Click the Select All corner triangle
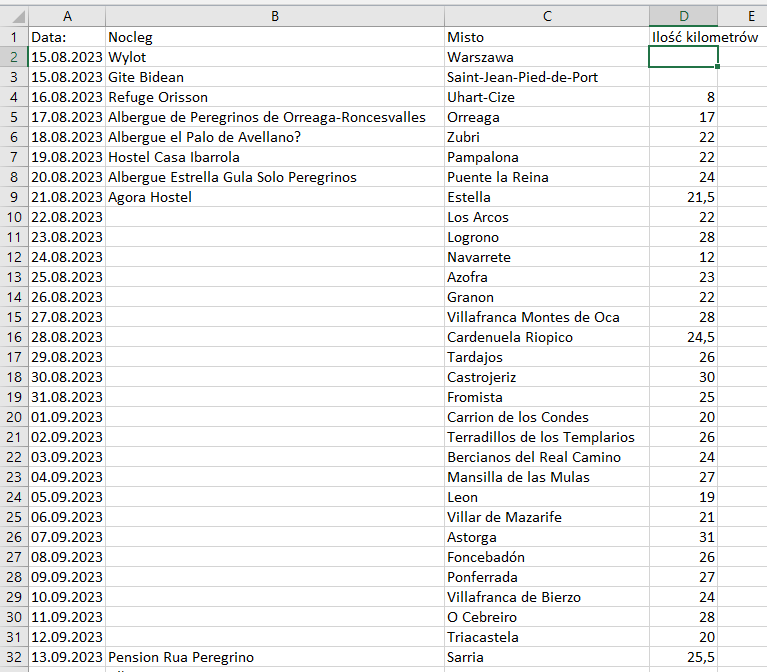The width and height of the screenshot is (767, 672). [14, 16]
